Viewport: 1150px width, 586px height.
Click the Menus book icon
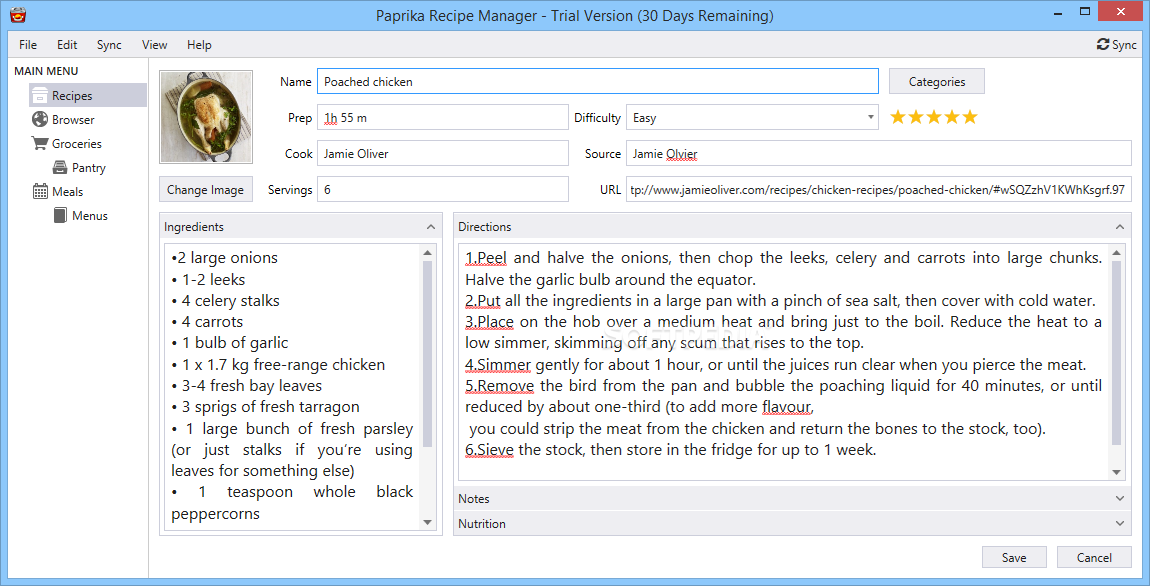(x=60, y=216)
